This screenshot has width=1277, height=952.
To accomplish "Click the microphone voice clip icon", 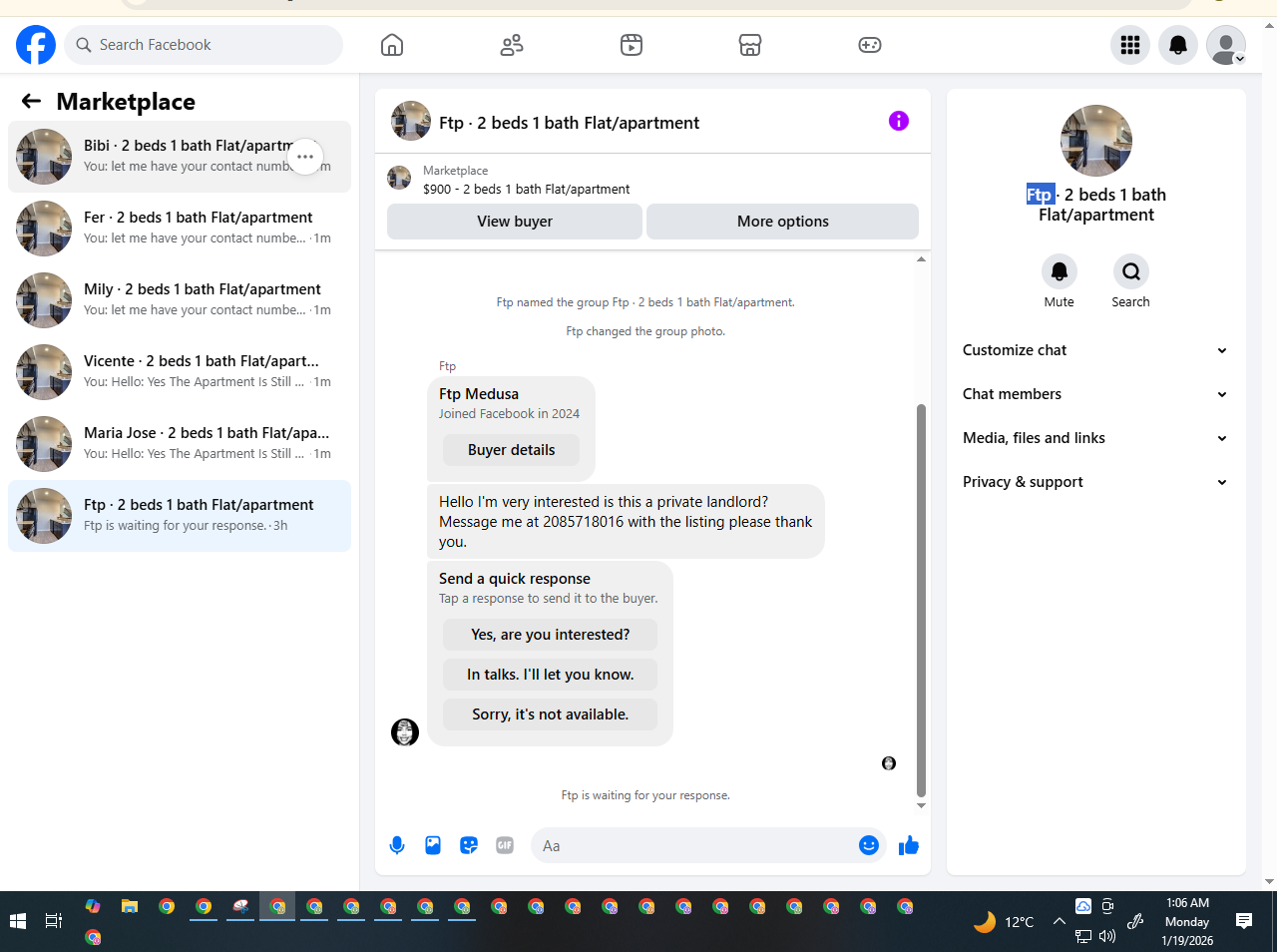I will [397, 845].
